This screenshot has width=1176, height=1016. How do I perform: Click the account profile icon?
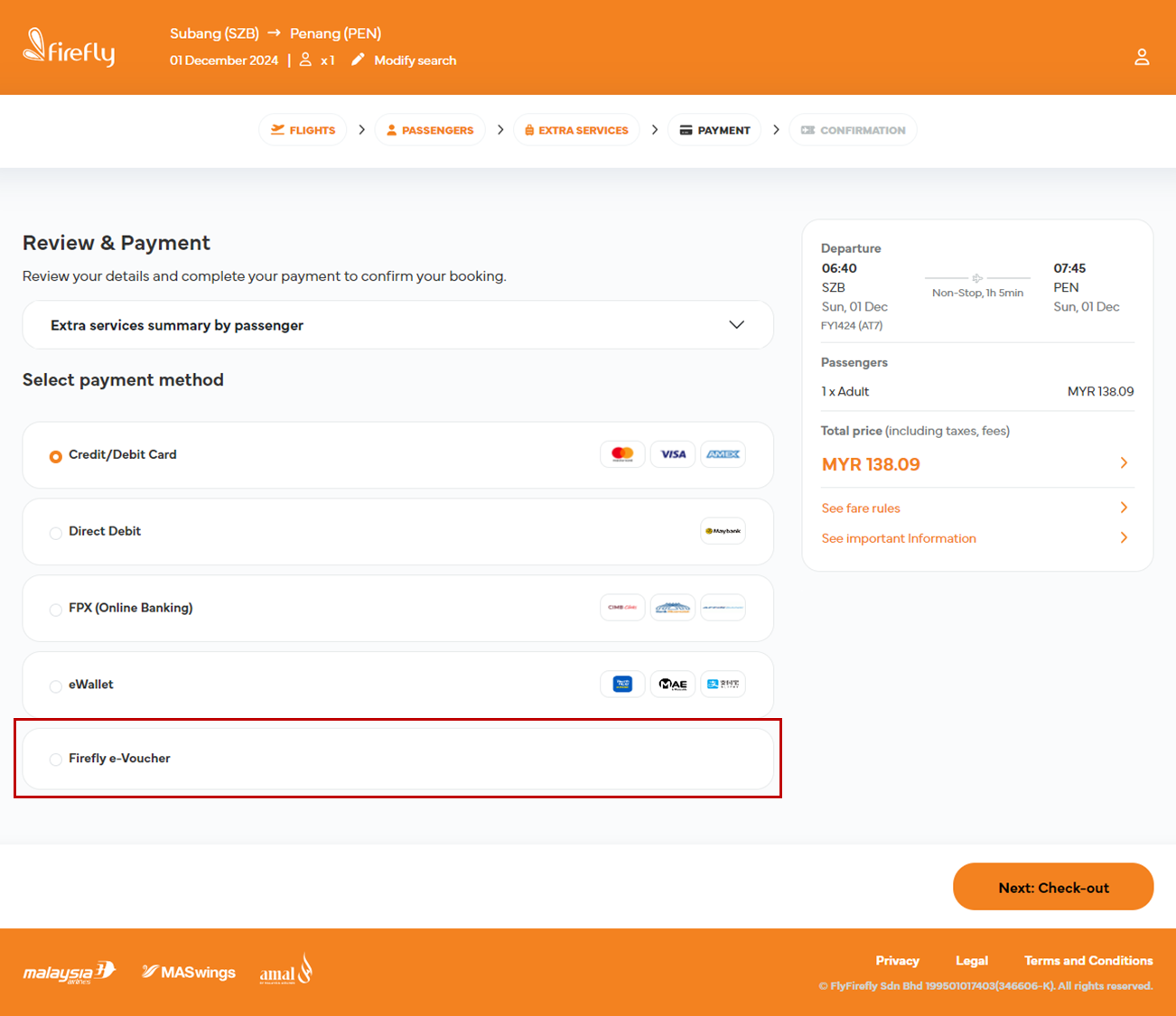pos(1142,56)
